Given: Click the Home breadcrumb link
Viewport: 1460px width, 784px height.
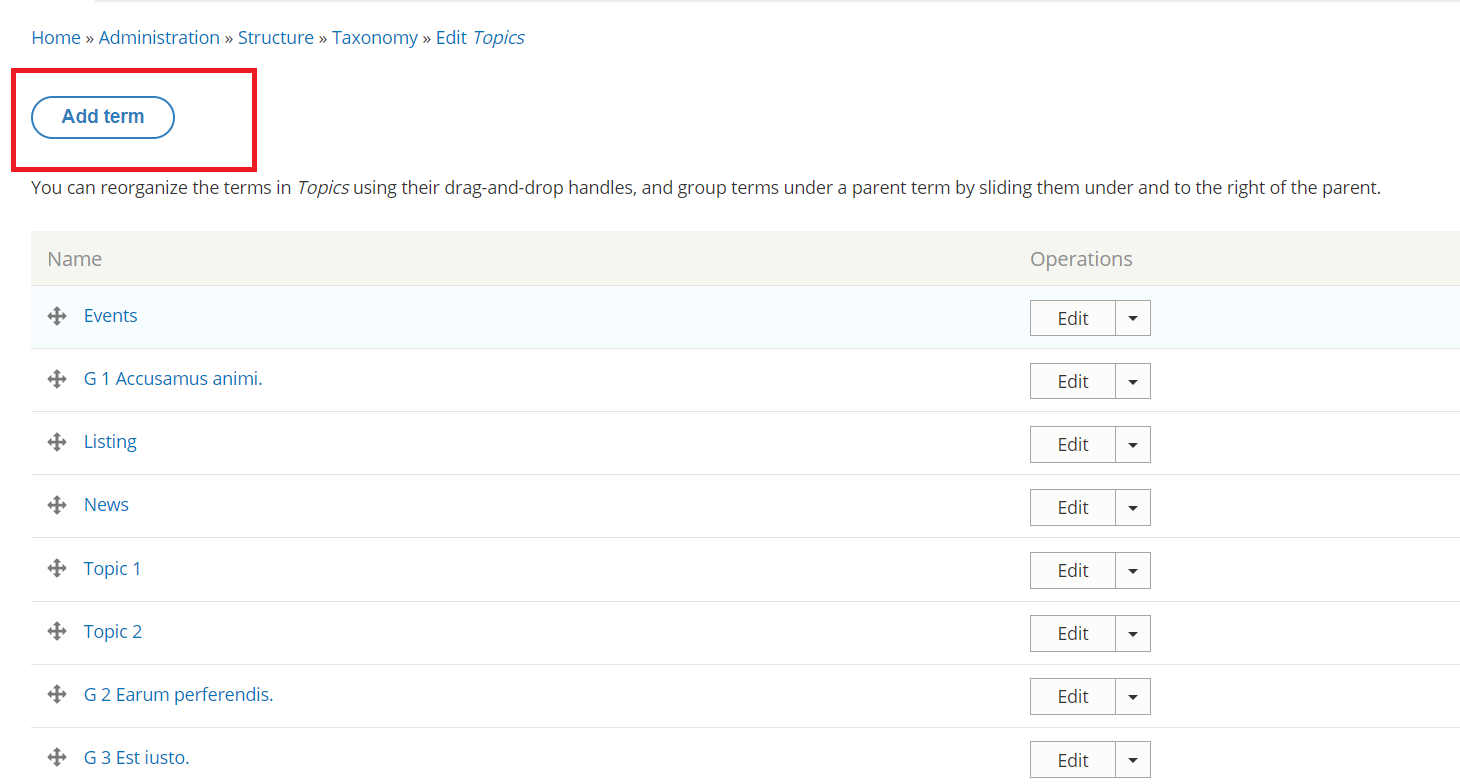Looking at the screenshot, I should pos(56,38).
